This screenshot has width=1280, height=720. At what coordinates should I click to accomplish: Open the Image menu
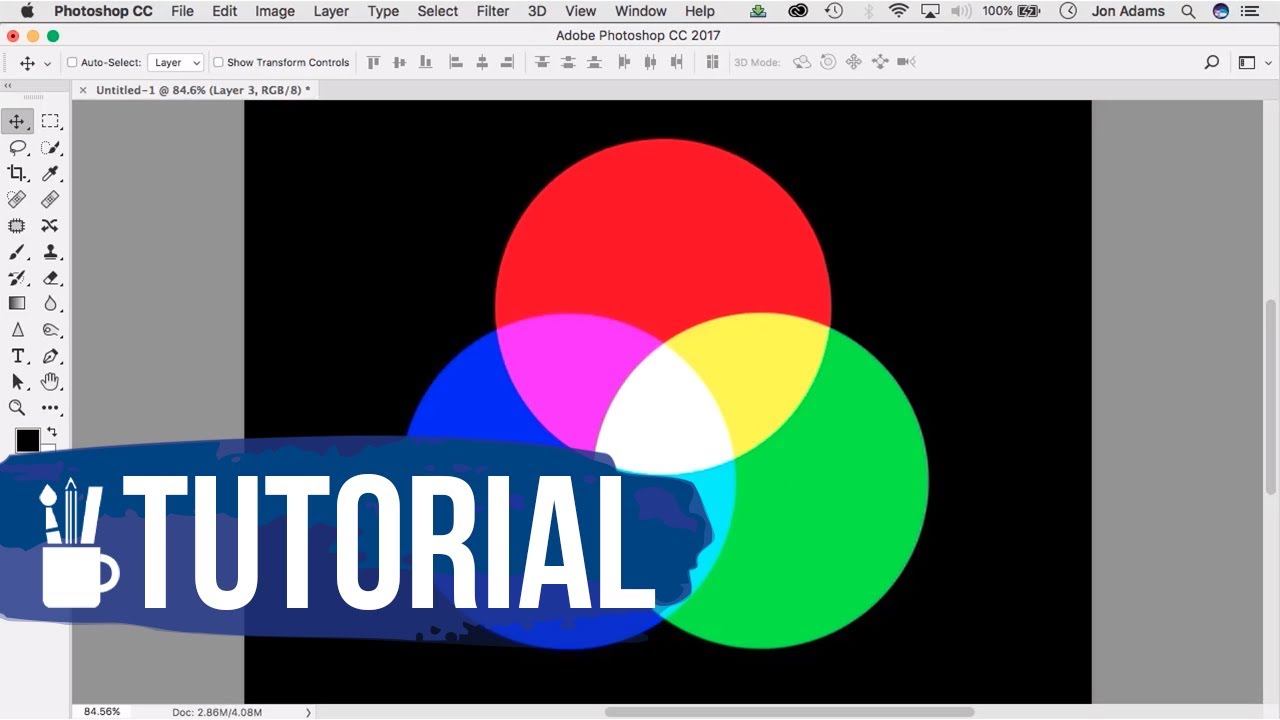click(275, 11)
